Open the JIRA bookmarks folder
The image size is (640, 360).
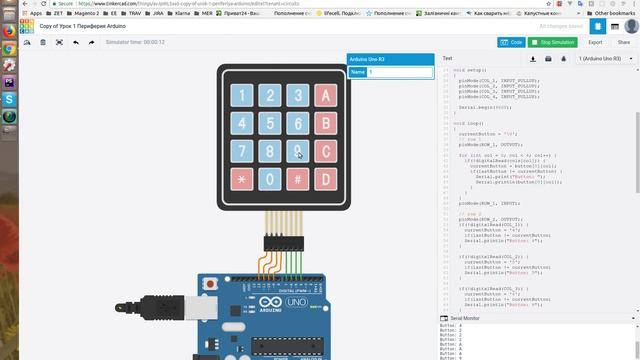154,13
